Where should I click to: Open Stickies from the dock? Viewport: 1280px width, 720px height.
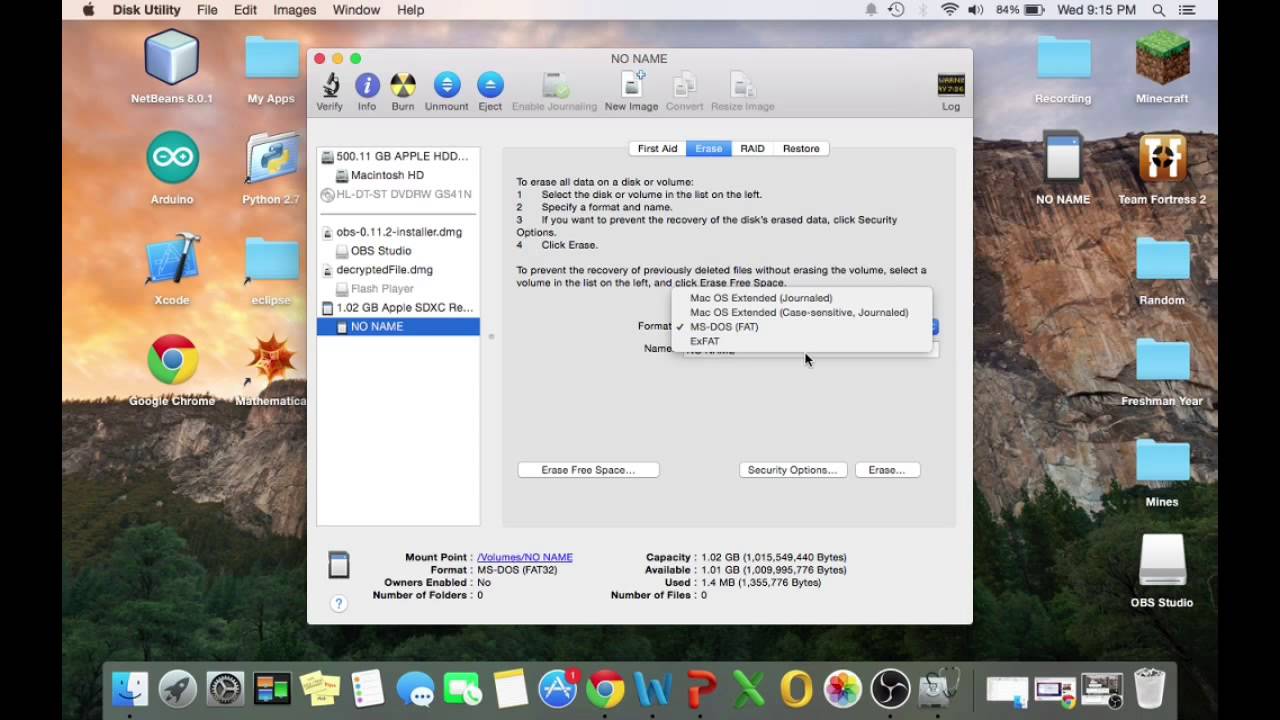[320, 688]
